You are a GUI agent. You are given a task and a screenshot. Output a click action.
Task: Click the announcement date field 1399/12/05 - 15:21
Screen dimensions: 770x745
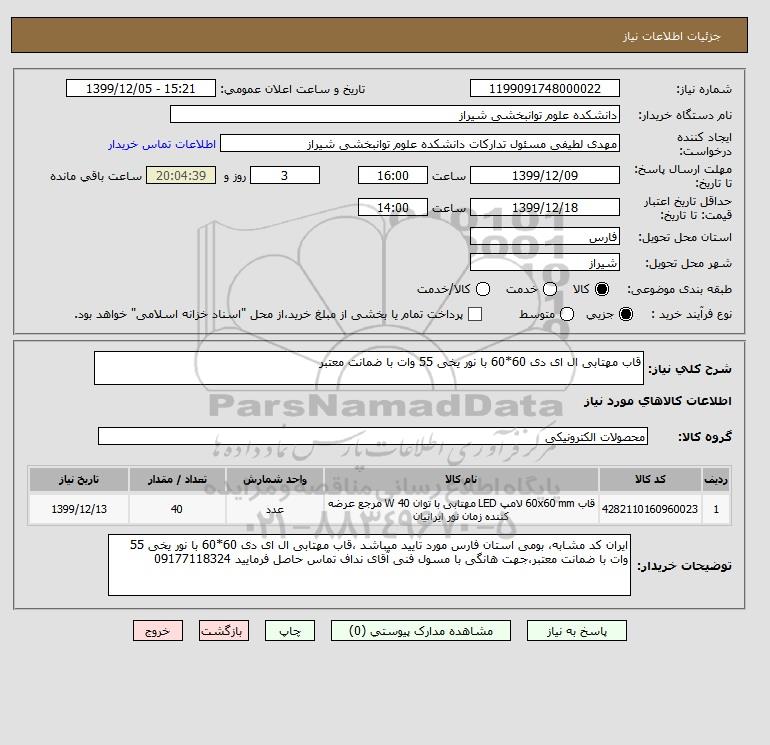pos(140,88)
